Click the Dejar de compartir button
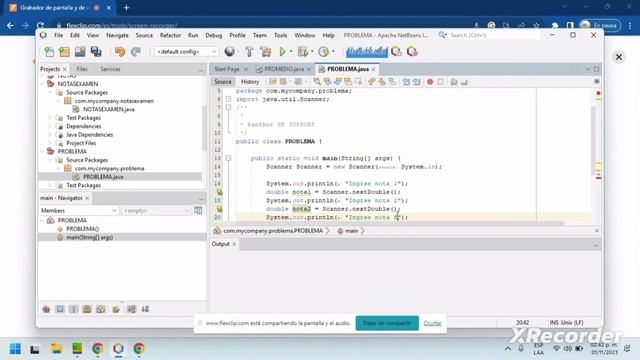640x360 pixels. click(387, 323)
